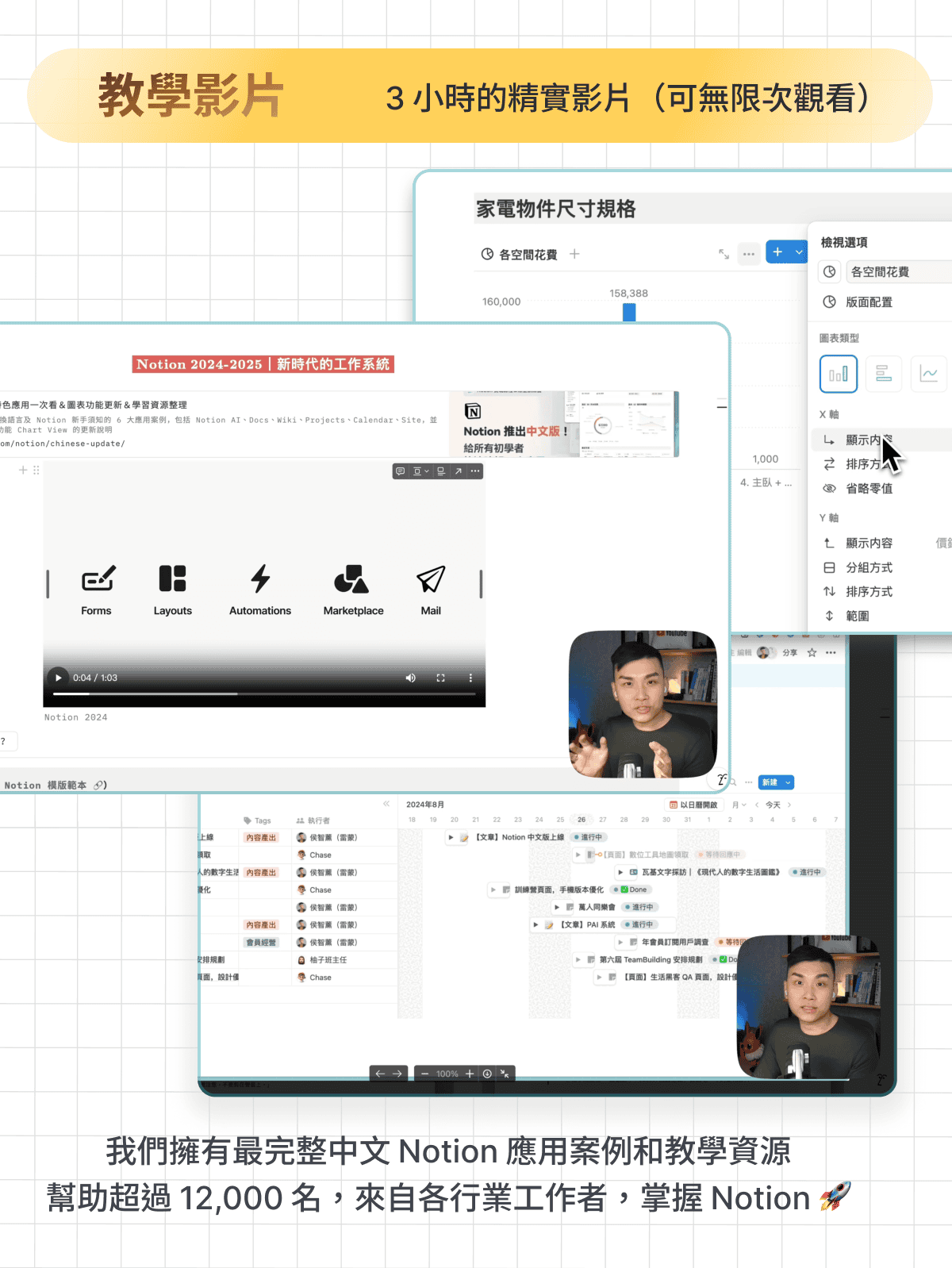This screenshot has height=1268, width=952.
Task: Choose the line chart type
Action: tap(928, 374)
